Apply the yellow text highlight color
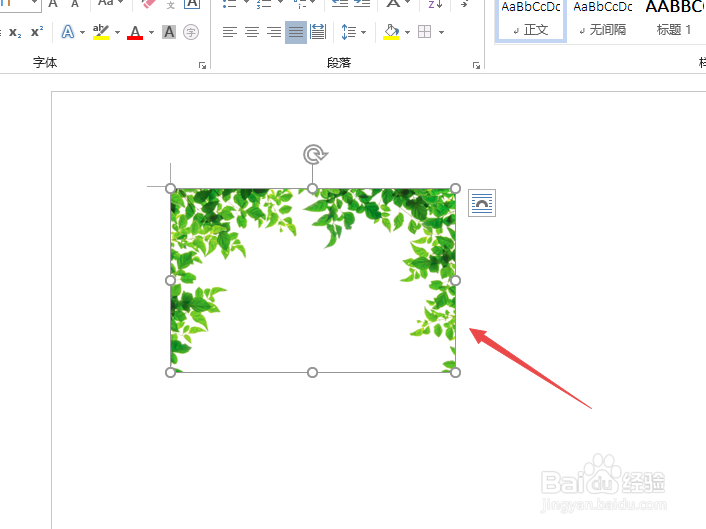 click(x=101, y=32)
